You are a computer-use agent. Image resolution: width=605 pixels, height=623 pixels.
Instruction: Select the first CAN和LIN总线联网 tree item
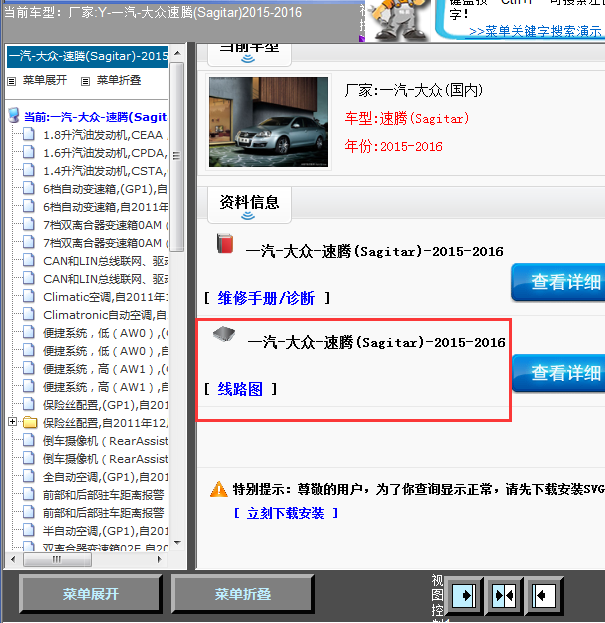(105, 261)
